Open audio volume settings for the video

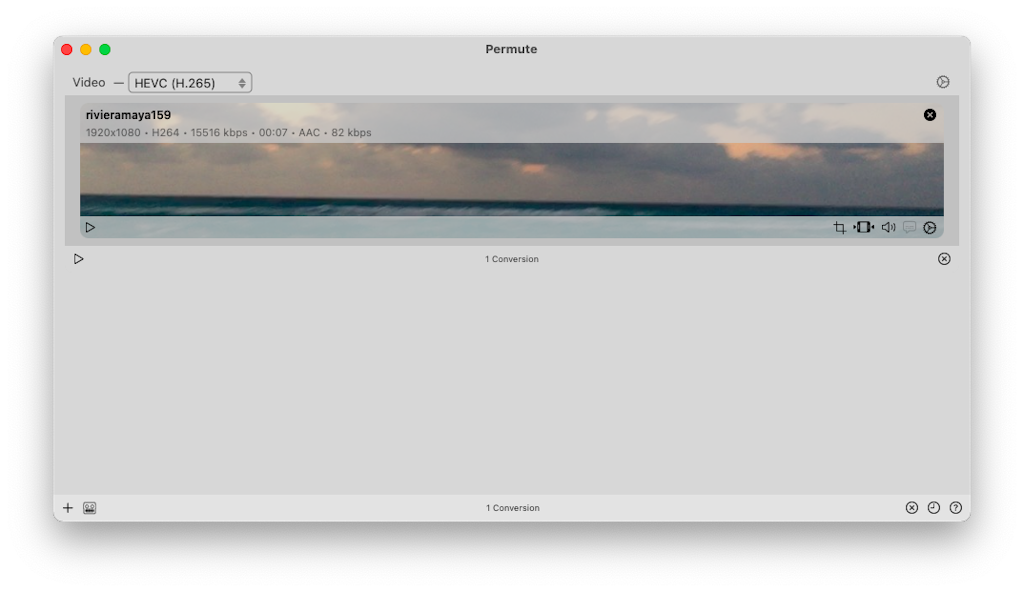[x=889, y=227]
